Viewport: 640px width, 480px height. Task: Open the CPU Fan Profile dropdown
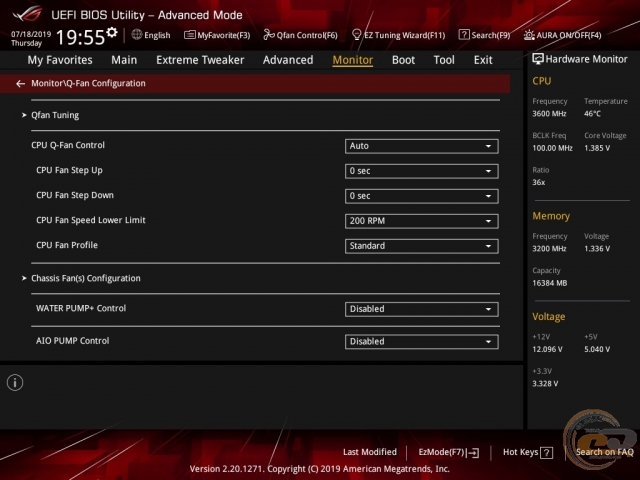(421, 246)
